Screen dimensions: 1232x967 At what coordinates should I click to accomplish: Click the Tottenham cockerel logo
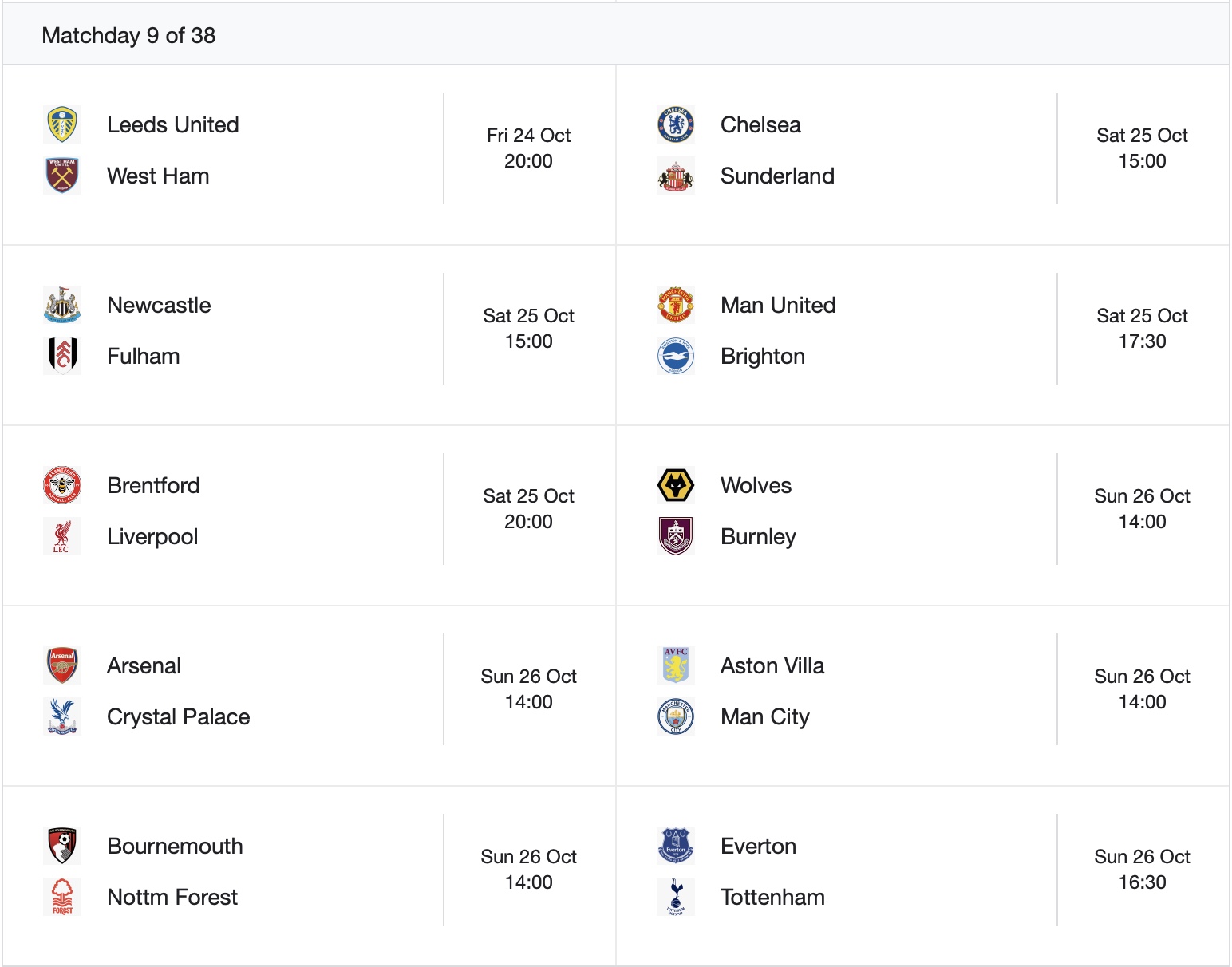[676, 897]
